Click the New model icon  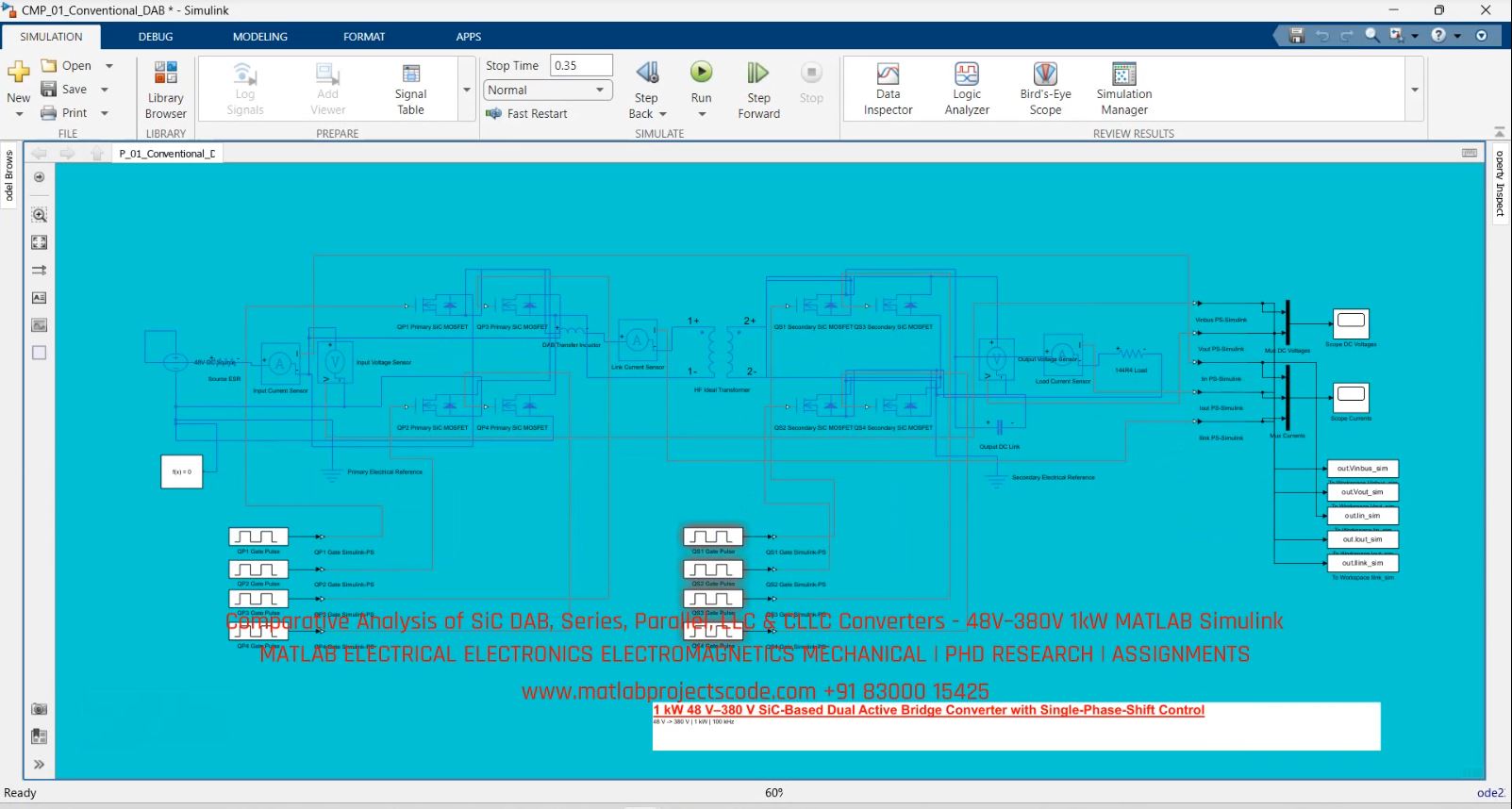click(19, 72)
